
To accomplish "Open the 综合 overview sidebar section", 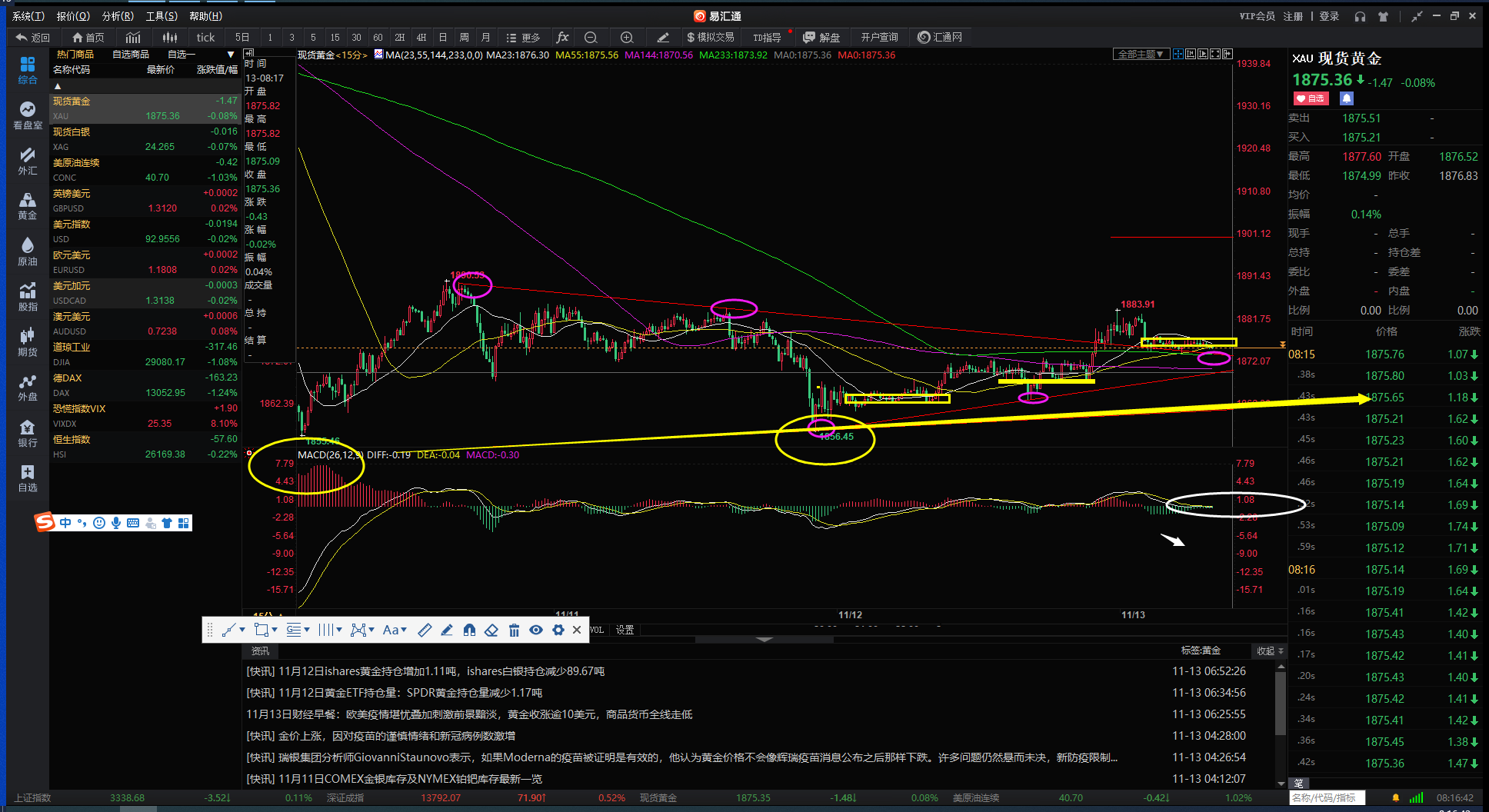I will pos(28,70).
